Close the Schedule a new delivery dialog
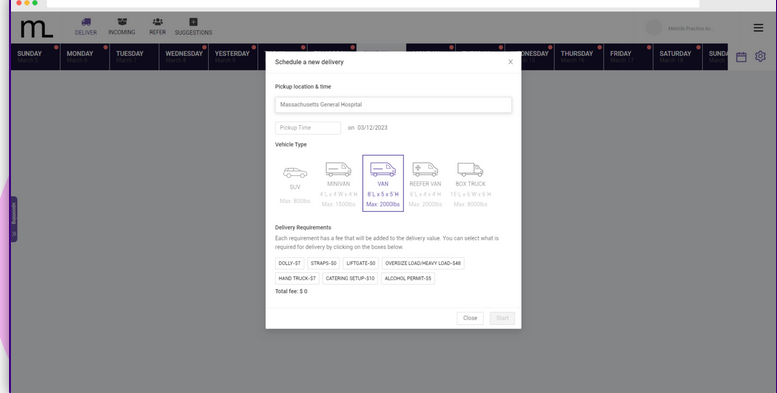This screenshot has width=777, height=393. click(510, 62)
